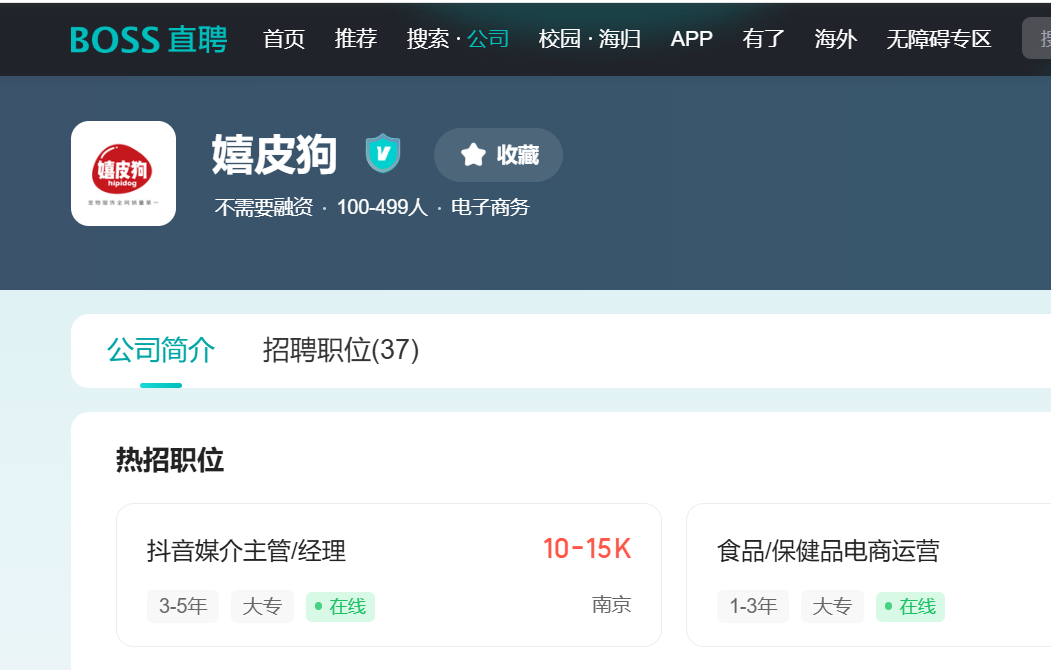
Task: Open the 有了 navigation item
Action: 763,39
